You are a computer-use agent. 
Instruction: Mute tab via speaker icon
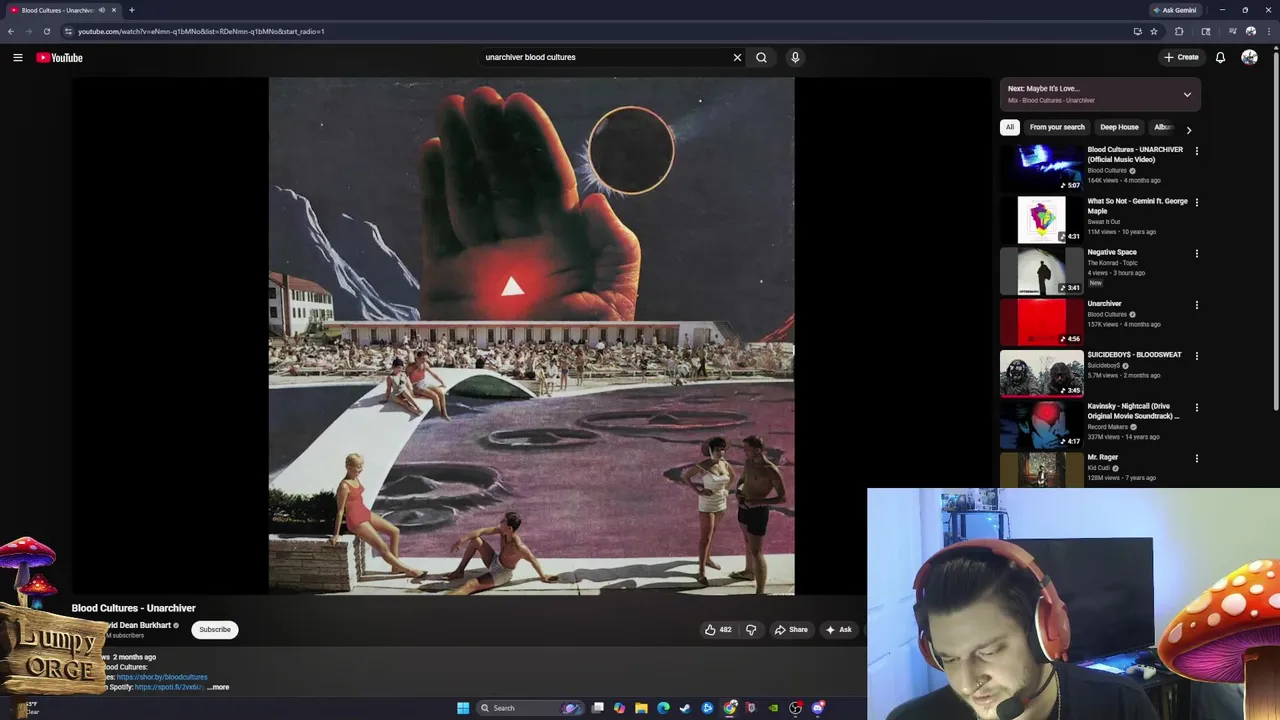click(101, 10)
